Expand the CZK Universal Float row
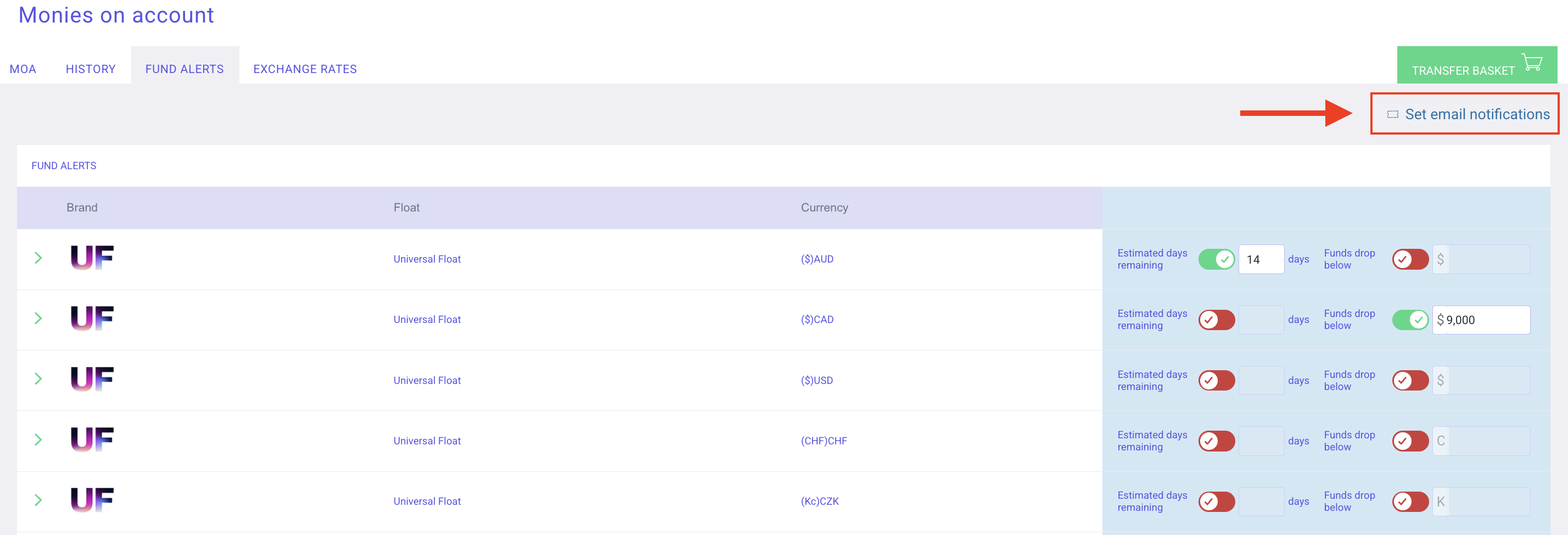 (x=38, y=500)
